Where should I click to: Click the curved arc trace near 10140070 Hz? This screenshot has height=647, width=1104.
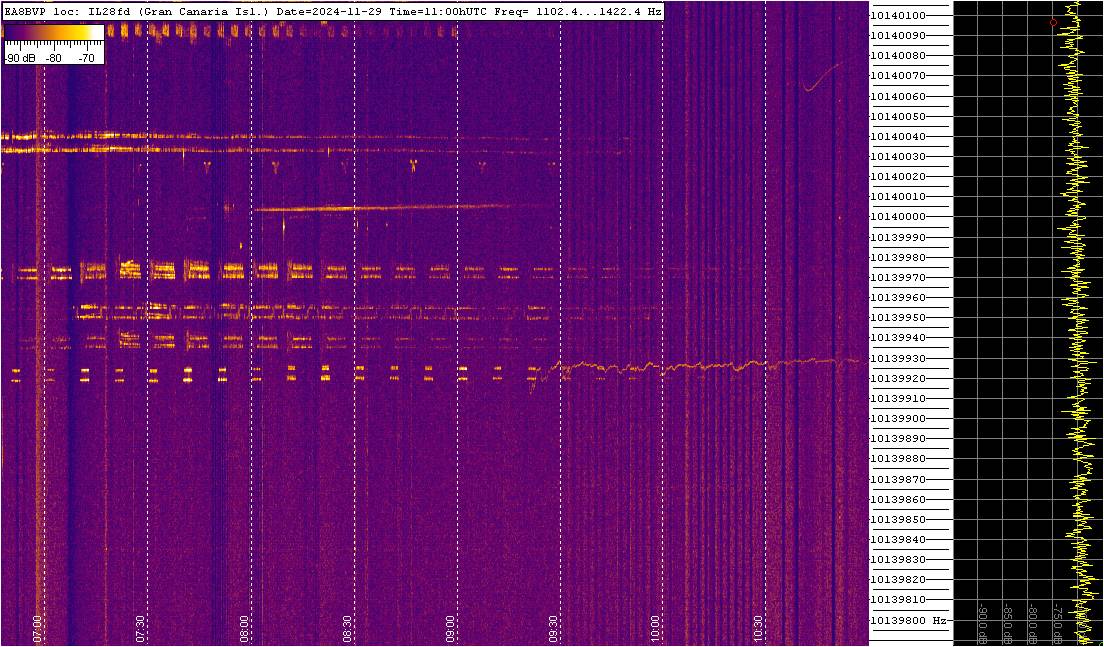[818, 79]
